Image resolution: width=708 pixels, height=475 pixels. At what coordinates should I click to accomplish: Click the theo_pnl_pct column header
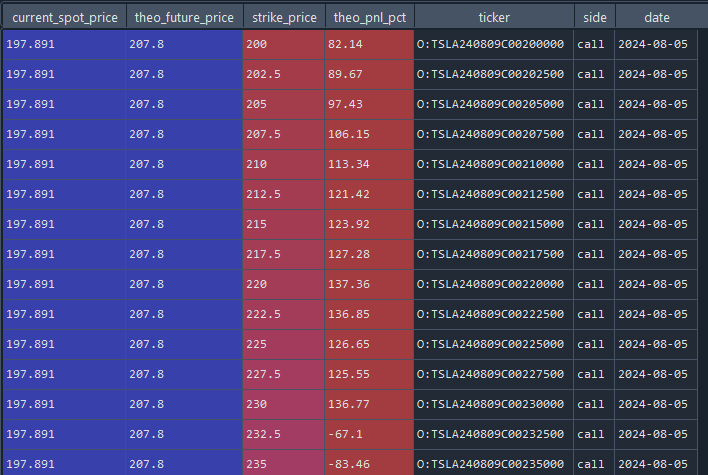(x=369, y=18)
